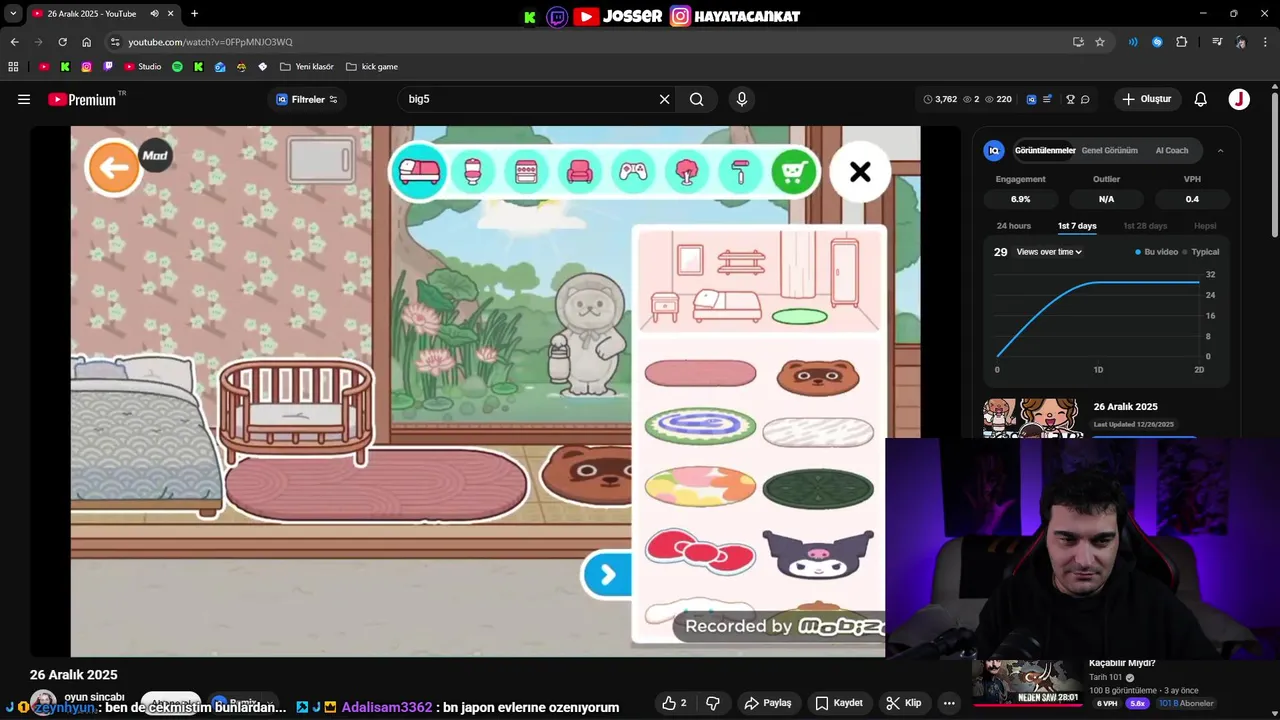This screenshot has height=720, width=1280.
Task: Select the tree outdoor category icon
Action: pyautogui.click(x=686, y=172)
